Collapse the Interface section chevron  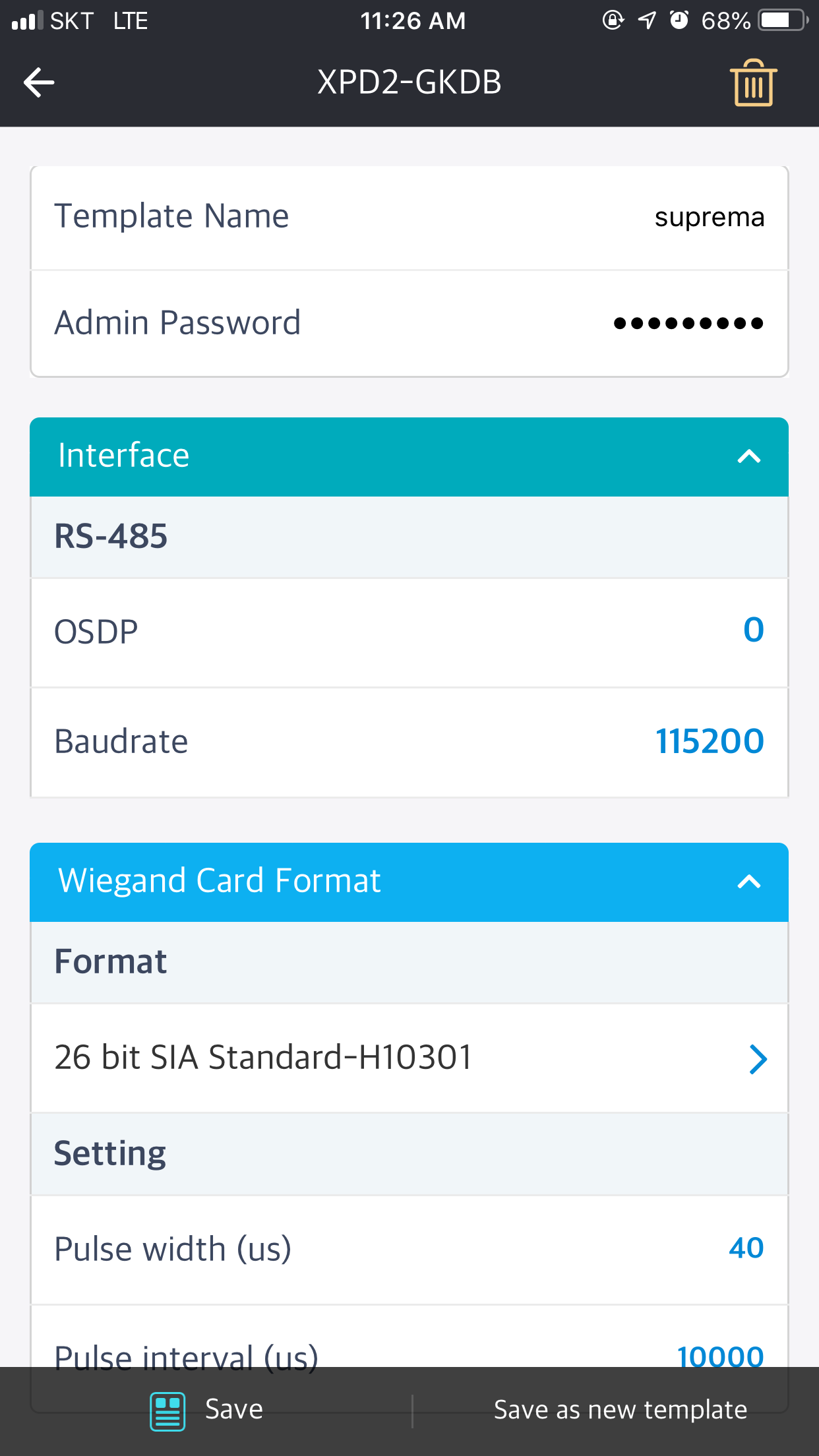[748, 456]
